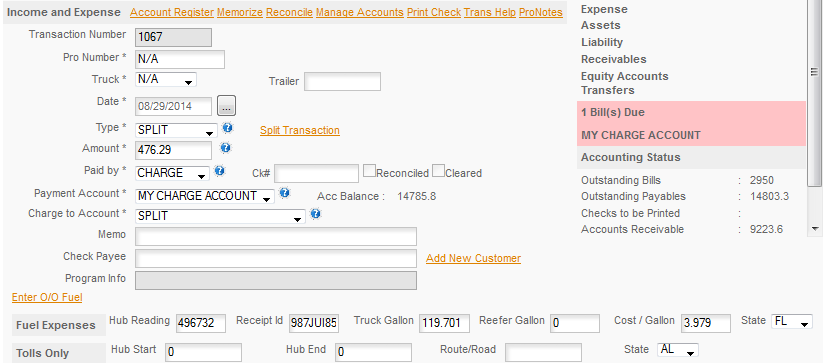Click the Memo input field
826x363 pixels.
coord(276,237)
